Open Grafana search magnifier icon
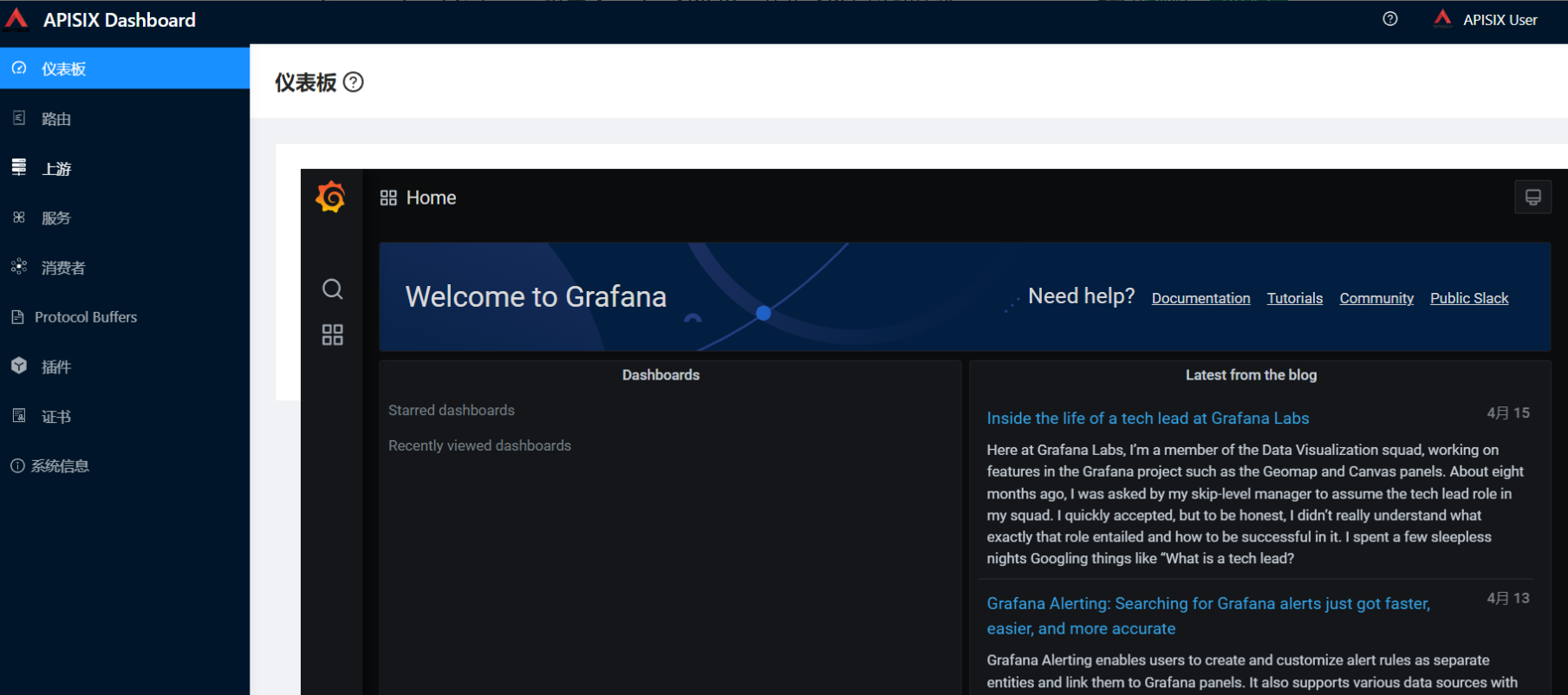 (x=332, y=289)
